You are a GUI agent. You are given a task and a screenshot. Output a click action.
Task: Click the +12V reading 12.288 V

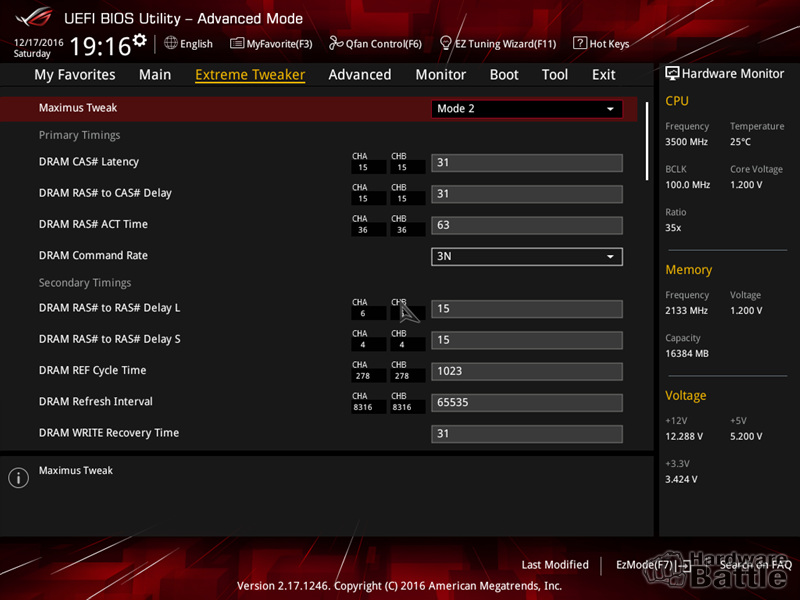point(684,436)
